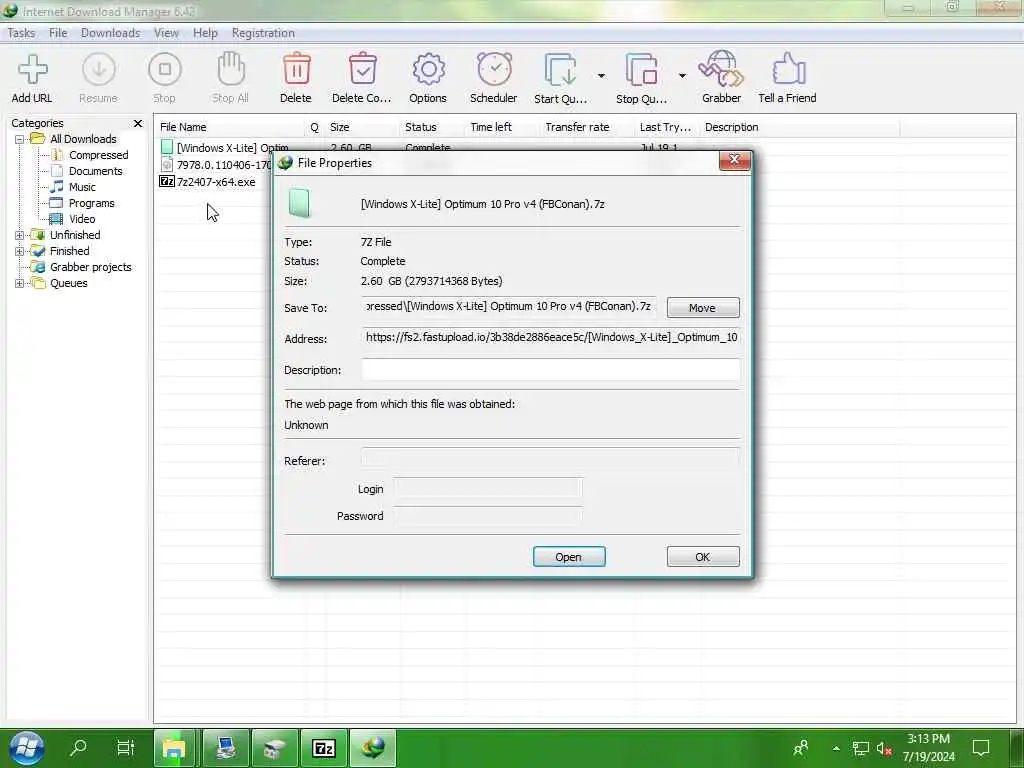Collapse the All Downloads tree node

[20, 139]
